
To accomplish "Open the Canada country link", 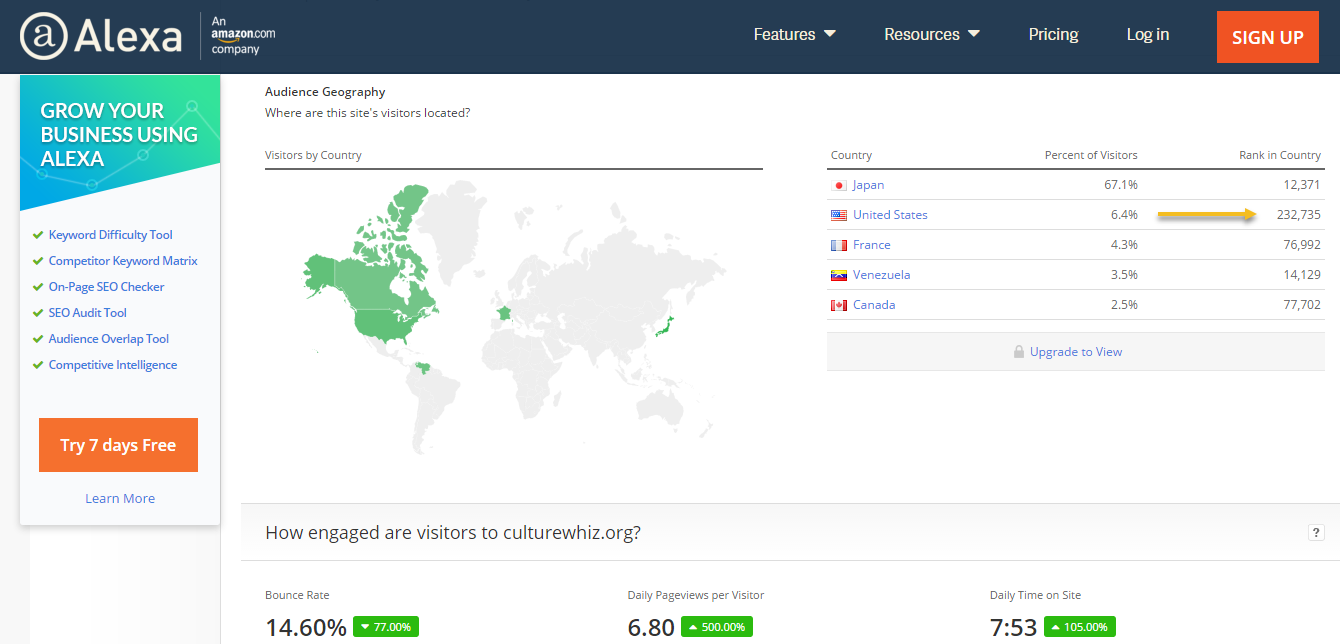I will point(874,305).
